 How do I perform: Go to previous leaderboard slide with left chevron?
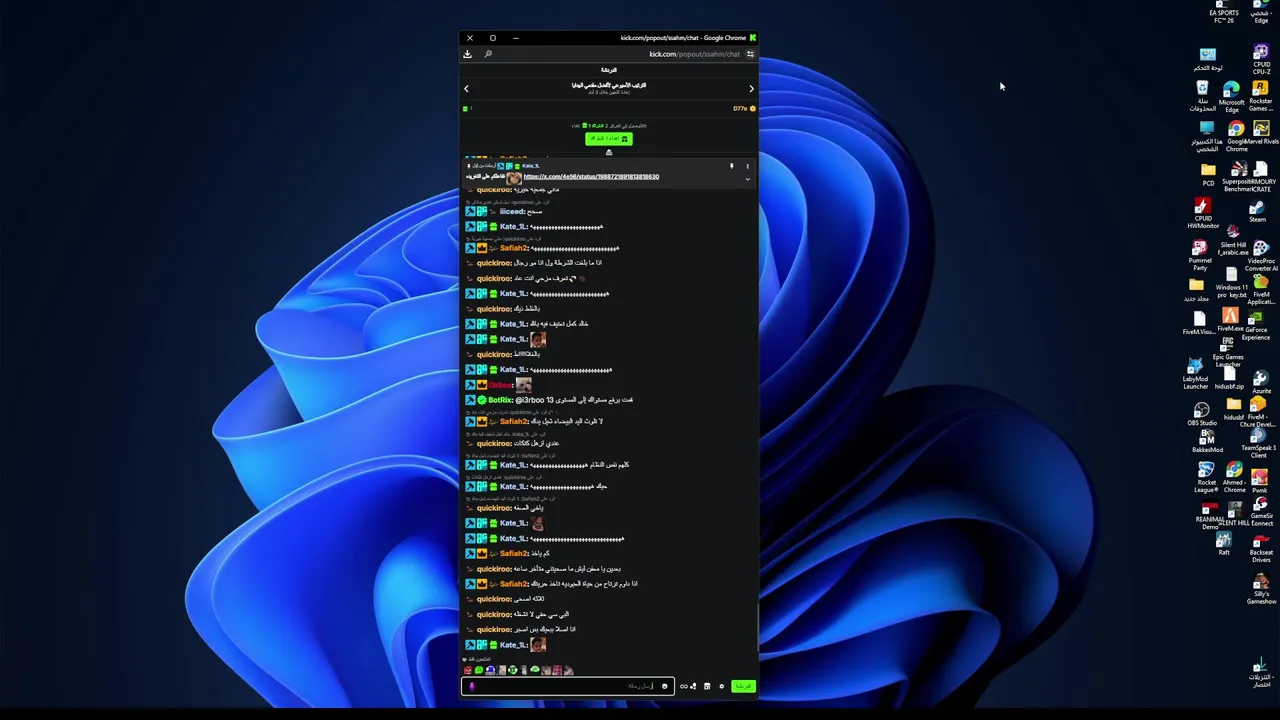pos(466,89)
